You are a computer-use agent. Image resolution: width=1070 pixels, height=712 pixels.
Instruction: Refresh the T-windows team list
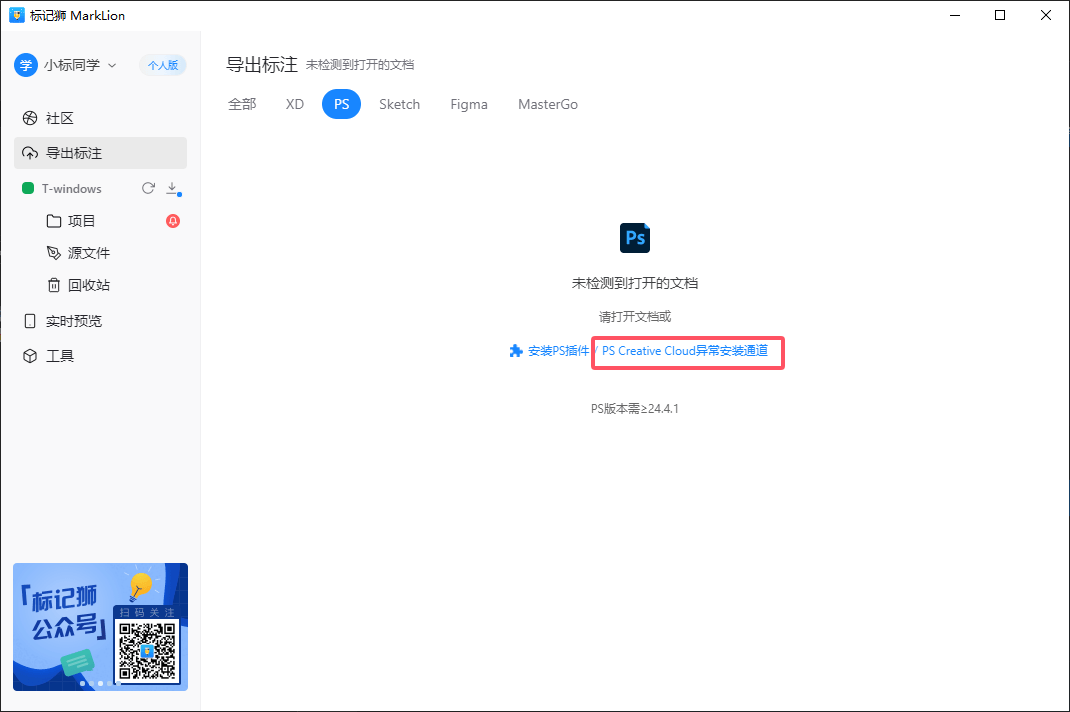pyautogui.click(x=148, y=188)
